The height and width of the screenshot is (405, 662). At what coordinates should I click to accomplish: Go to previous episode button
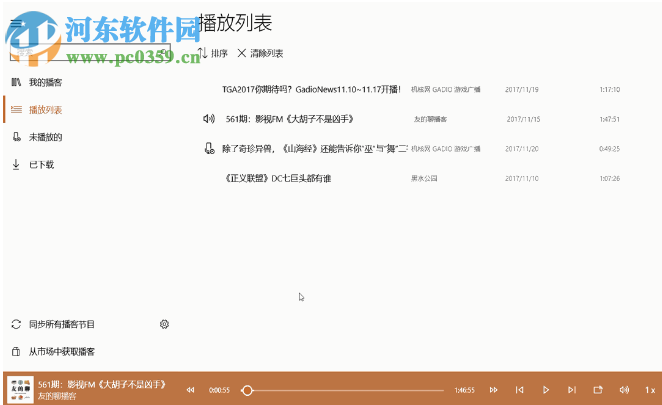[x=520, y=390]
